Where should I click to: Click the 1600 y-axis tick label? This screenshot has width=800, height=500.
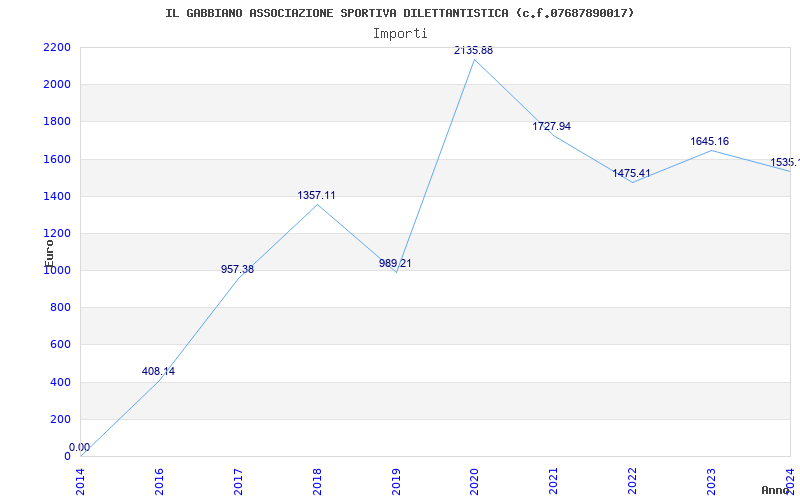(x=57, y=159)
